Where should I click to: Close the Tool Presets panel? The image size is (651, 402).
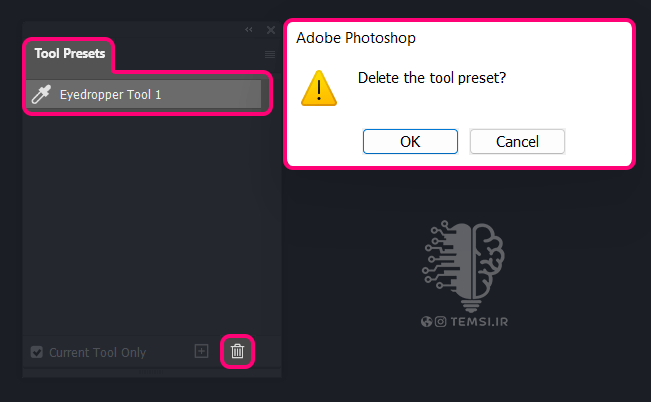point(271,30)
